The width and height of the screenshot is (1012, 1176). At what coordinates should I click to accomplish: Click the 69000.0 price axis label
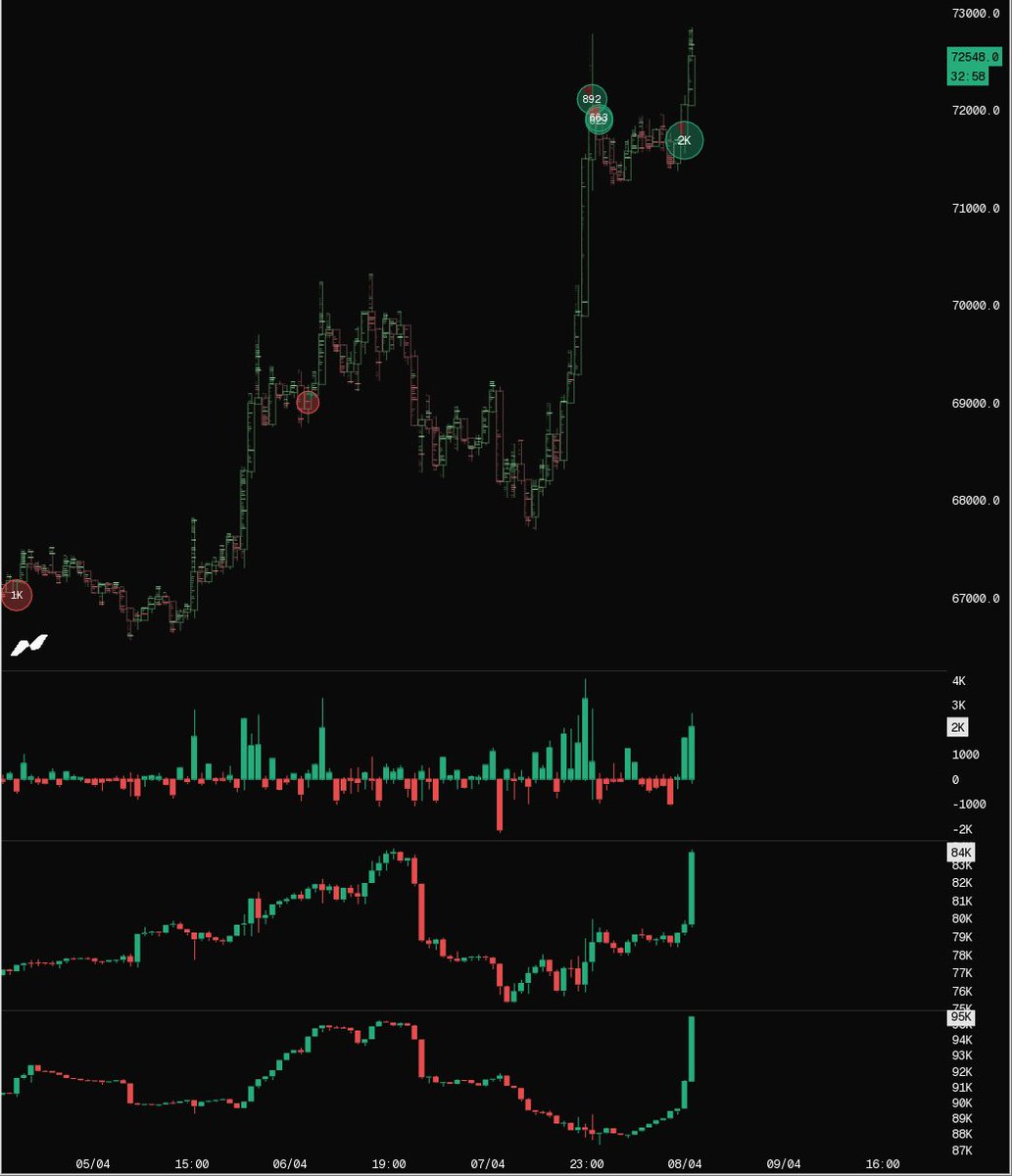coord(976,404)
